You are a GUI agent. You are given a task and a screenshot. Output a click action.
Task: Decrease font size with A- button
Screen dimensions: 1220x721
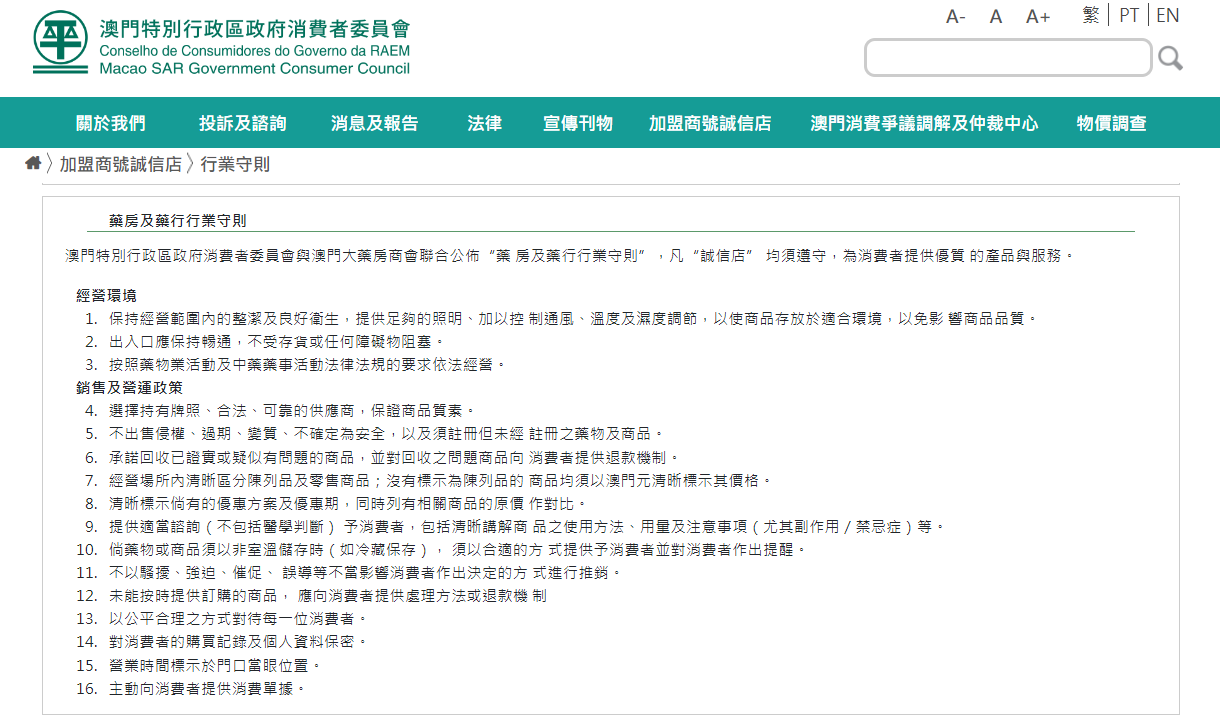coord(955,17)
